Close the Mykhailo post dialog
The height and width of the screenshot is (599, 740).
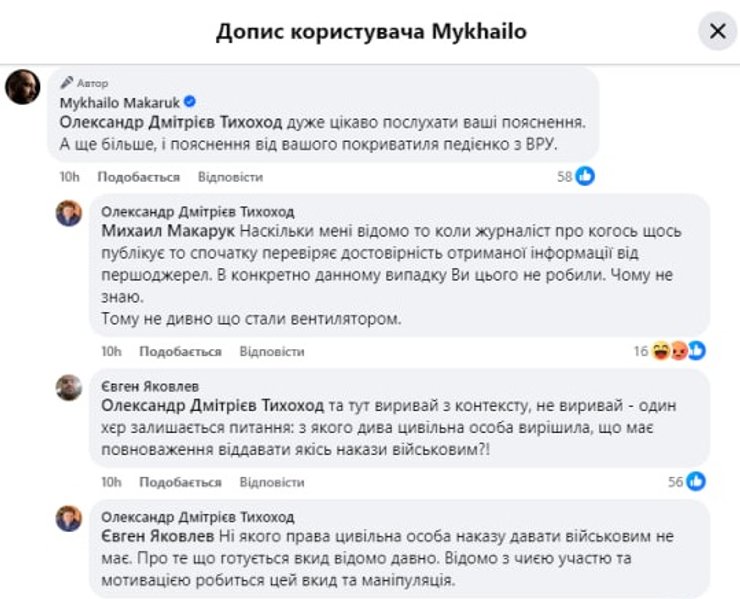[717, 32]
